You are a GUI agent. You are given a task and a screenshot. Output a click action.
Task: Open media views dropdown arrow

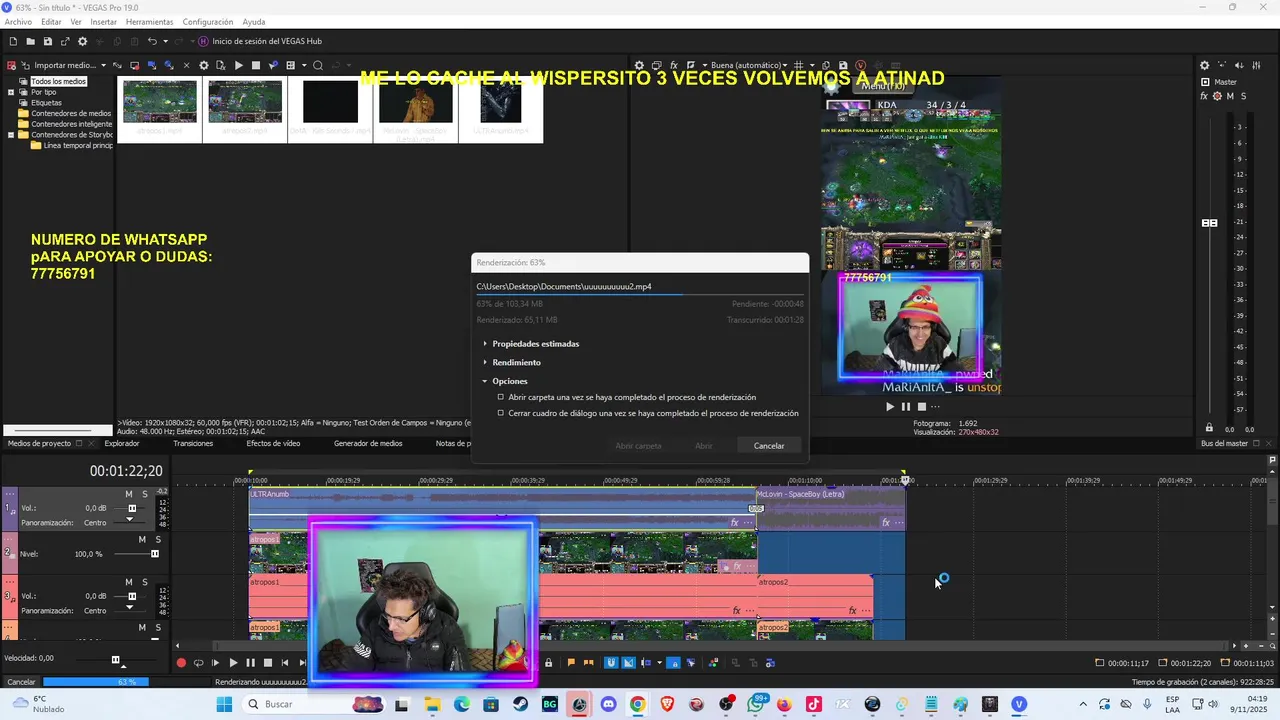(x=302, y=65)
